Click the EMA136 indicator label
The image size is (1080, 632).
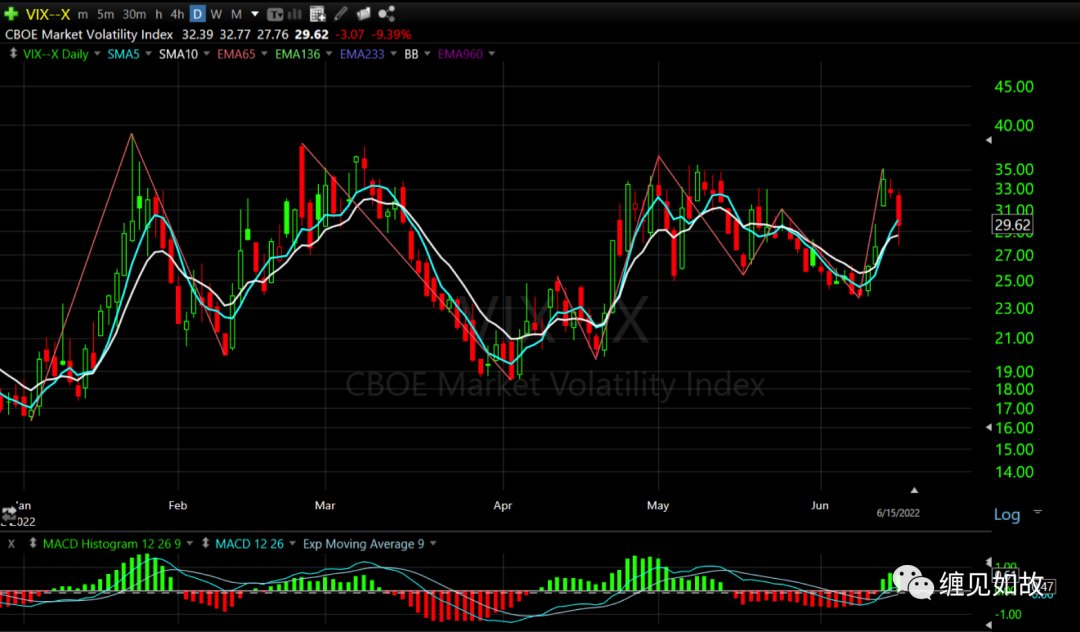tap(298, 54)
